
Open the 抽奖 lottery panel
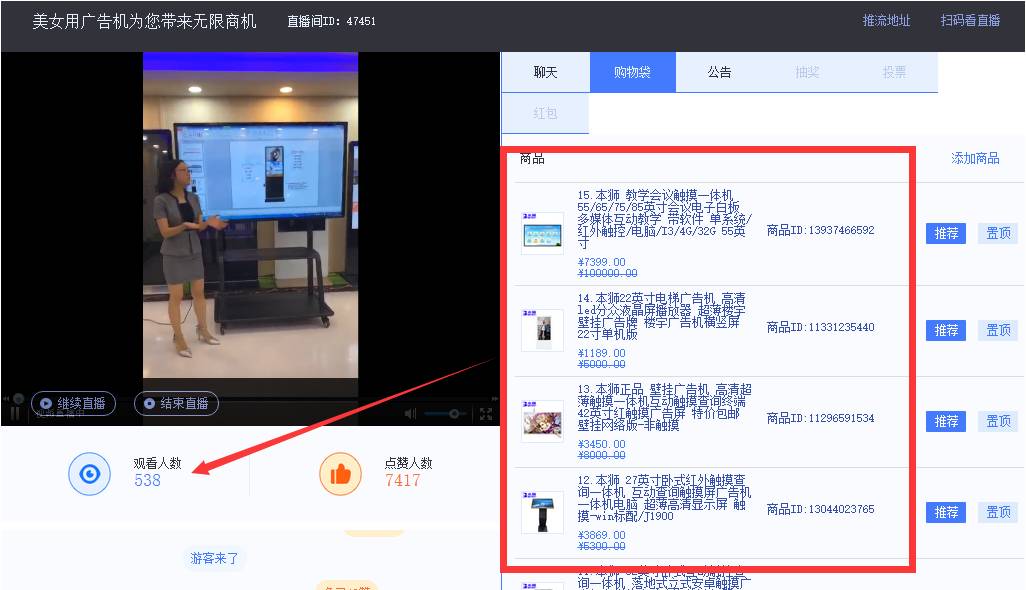(807, 71)
